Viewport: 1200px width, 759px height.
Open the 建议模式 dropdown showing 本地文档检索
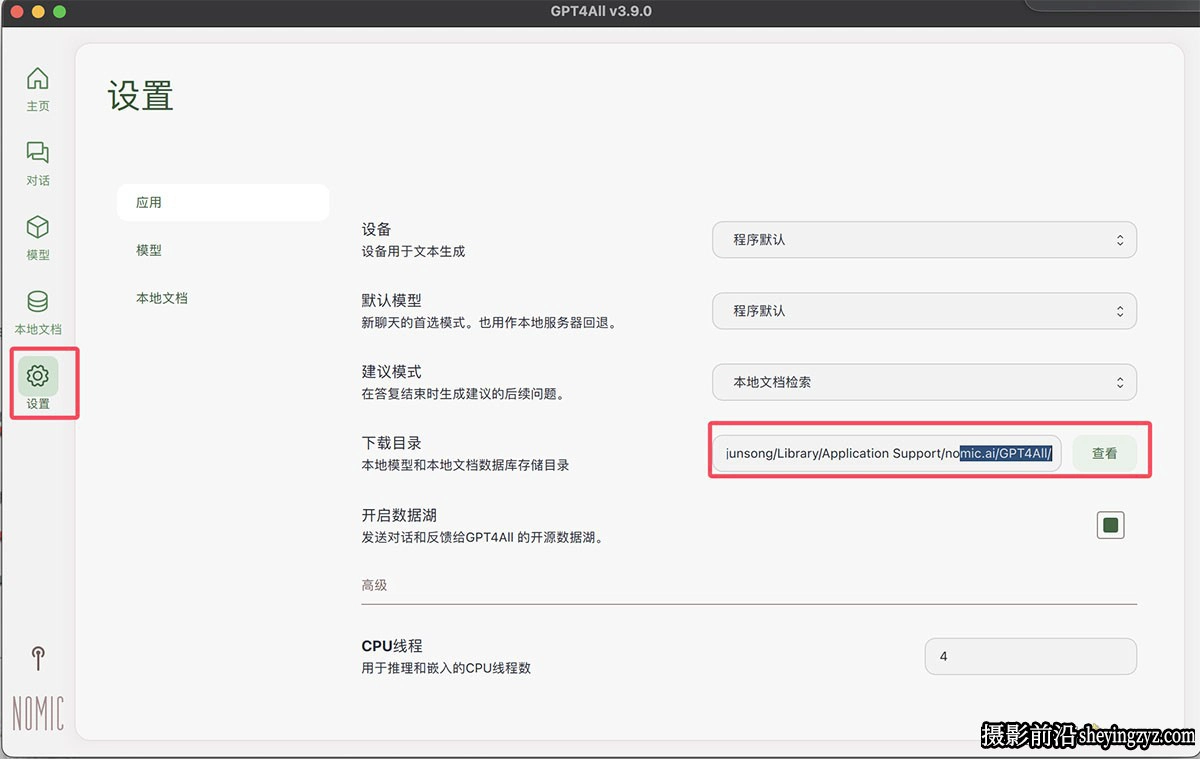pos(924,382)
